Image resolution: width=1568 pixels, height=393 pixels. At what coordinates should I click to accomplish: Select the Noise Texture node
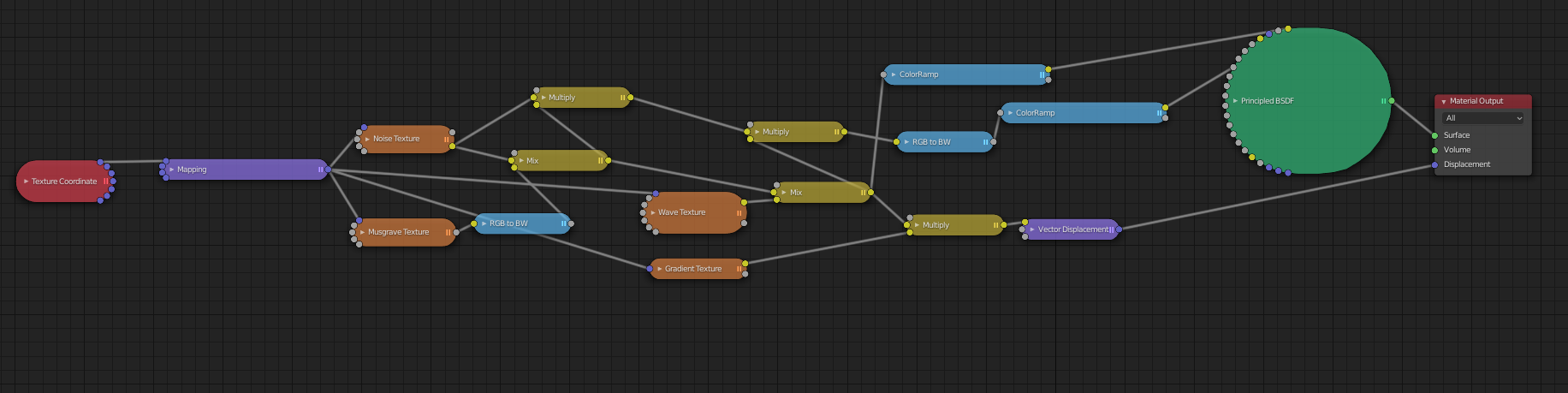click(406, 139)
